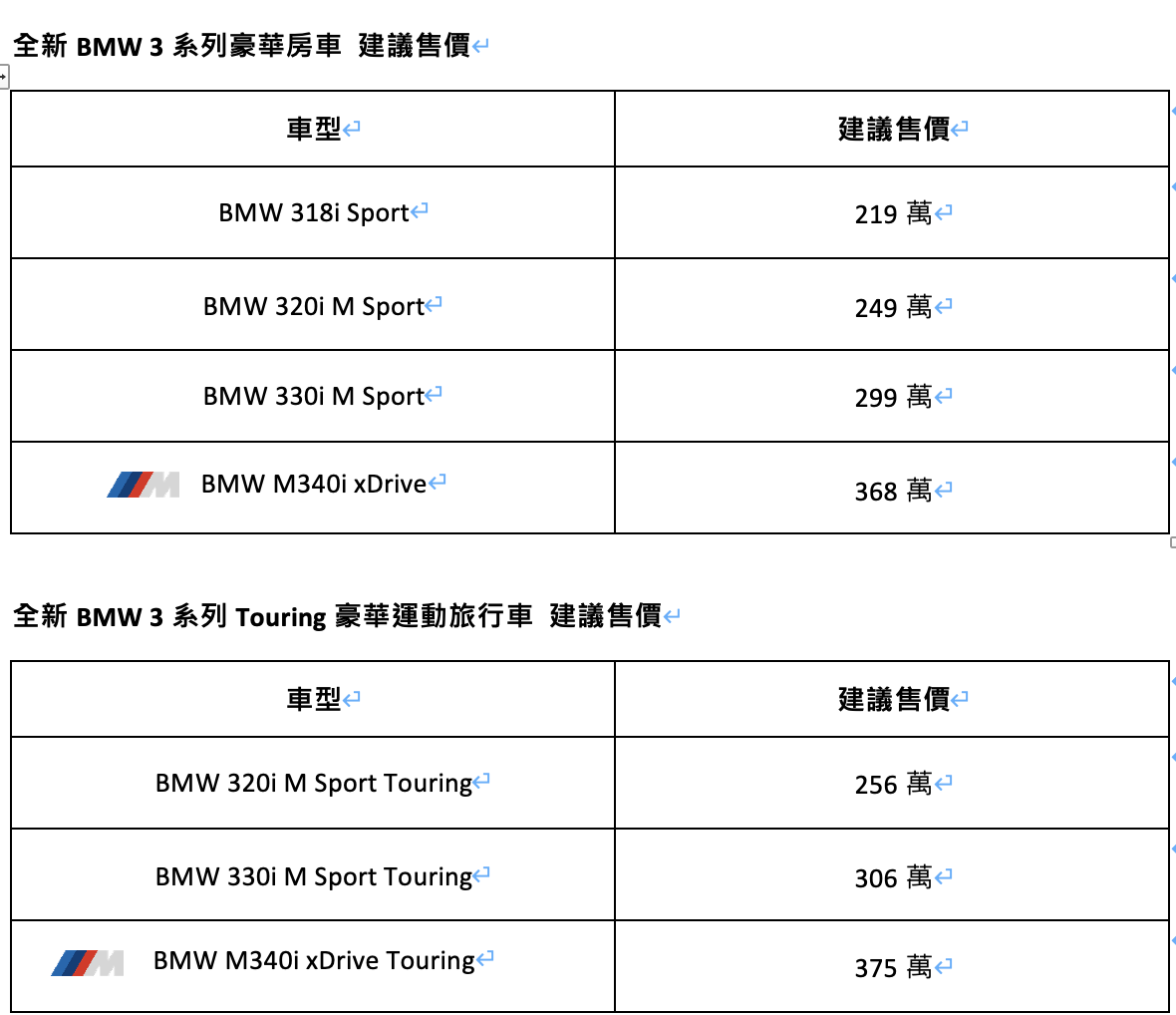Image resolution: width=1176 pixels, height=1015 pixels.
Task: Click the first table's 車型 header cell
Action: (314, 130)
